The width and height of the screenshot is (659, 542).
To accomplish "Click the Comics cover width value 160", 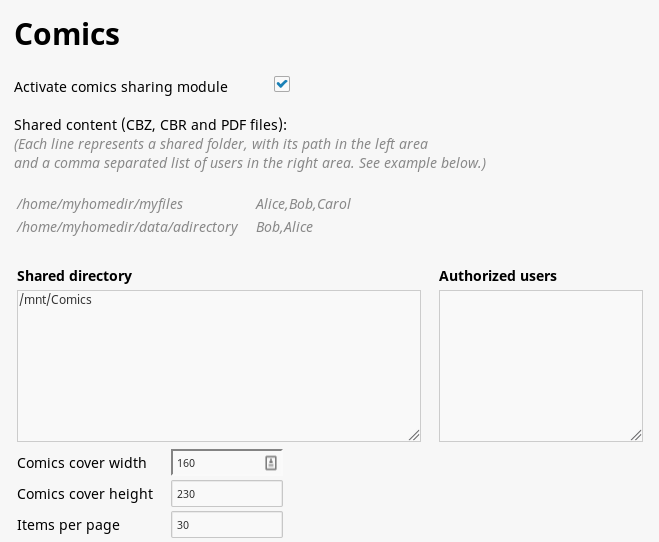I will tap(186, 463).
